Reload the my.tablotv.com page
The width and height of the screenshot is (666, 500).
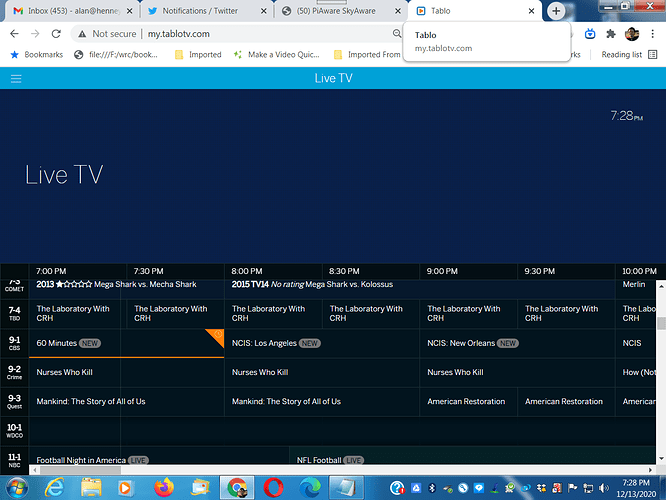tap(56, 34)
